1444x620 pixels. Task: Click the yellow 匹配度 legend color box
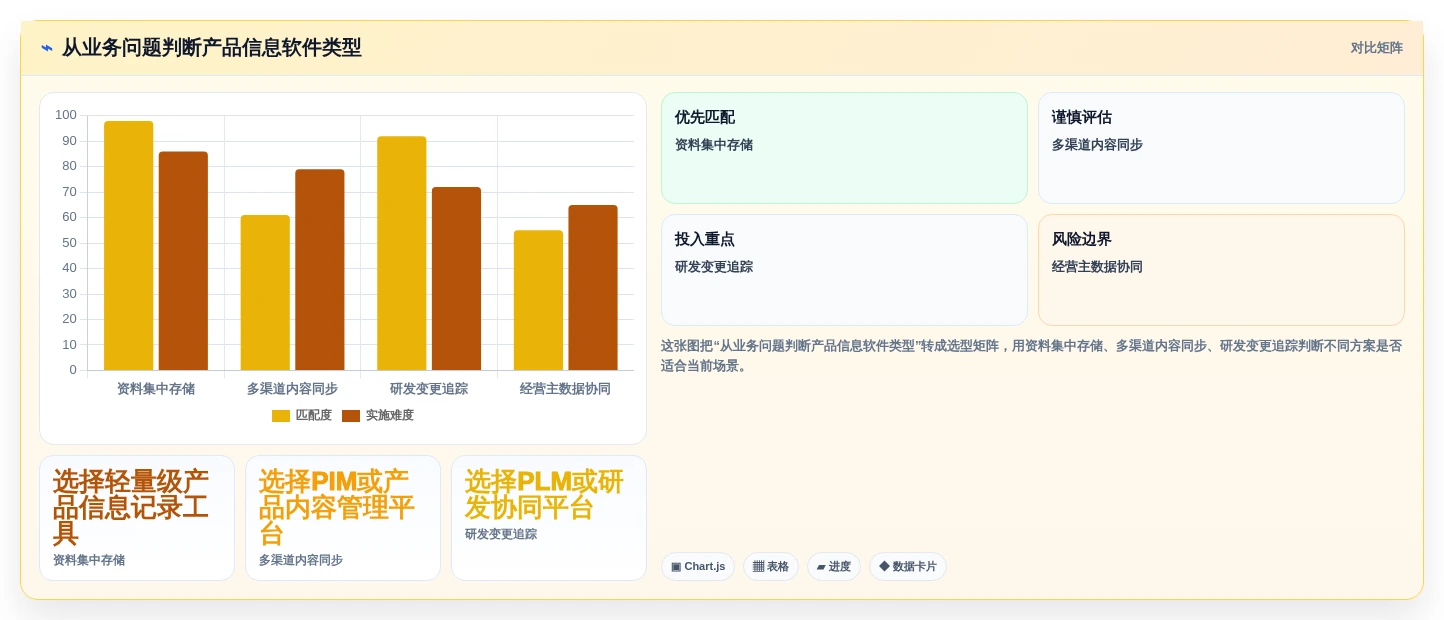(x=281, y=416)
